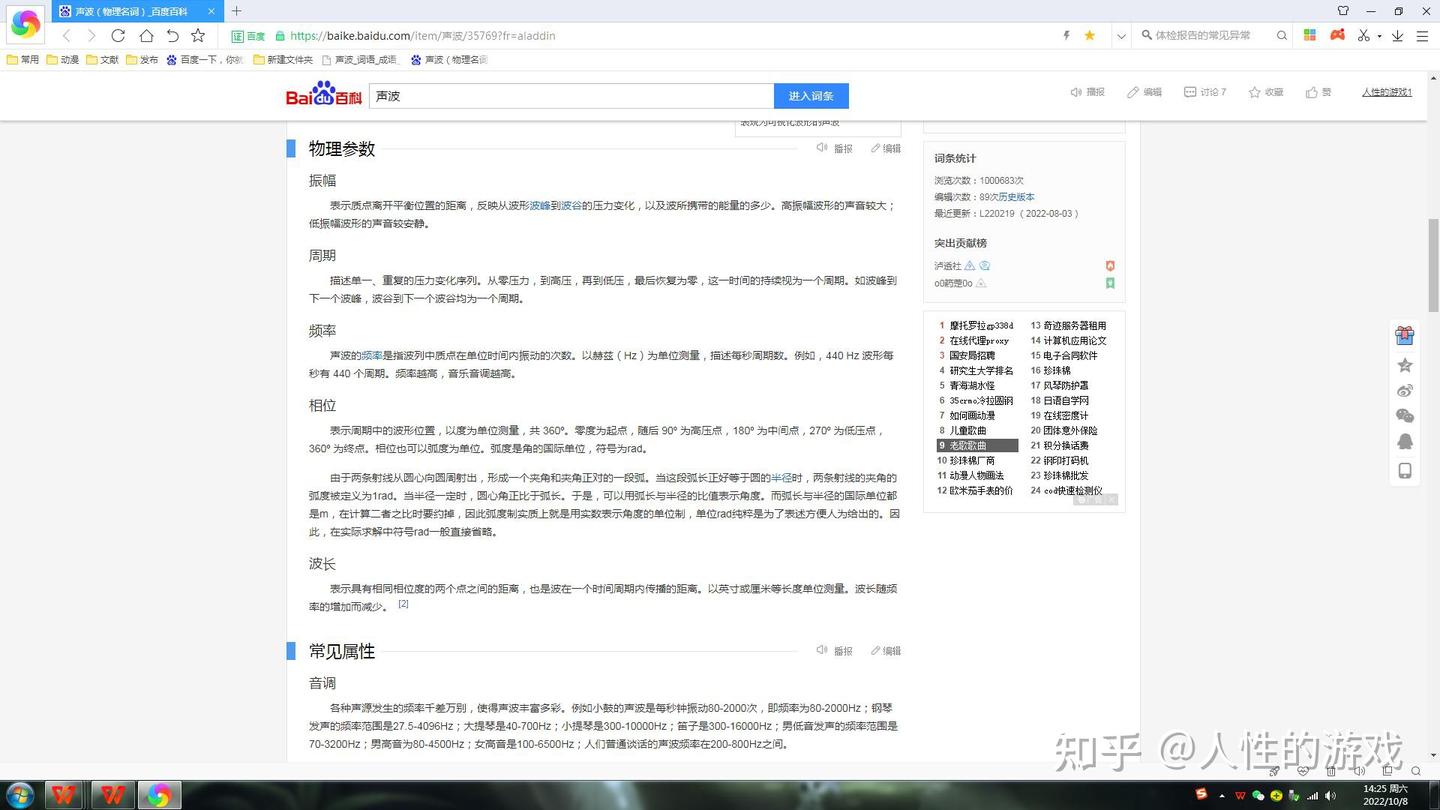Open the 历史版本 link

[x=1016, y=196]
